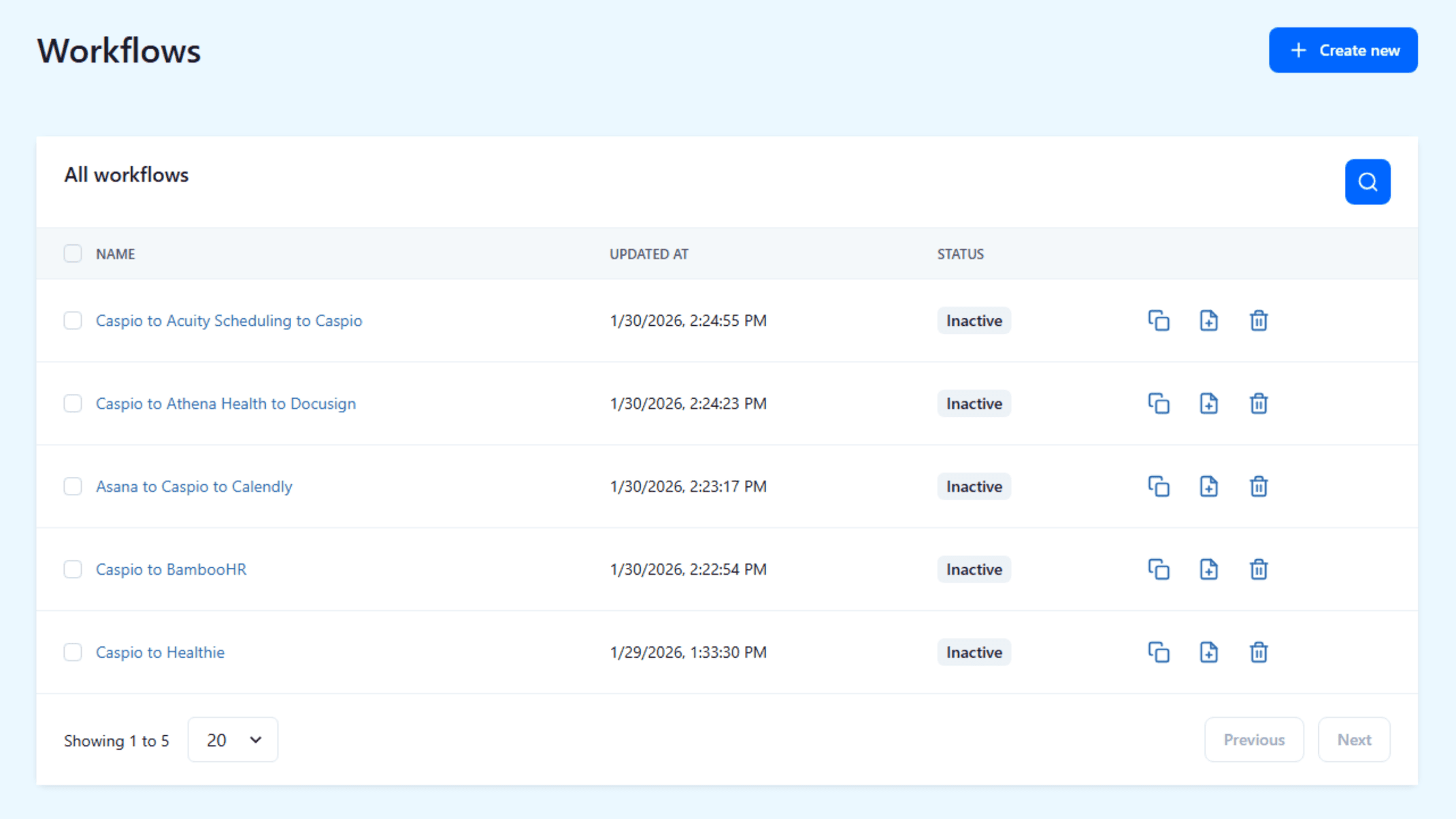Duplicate the Asana to Caspio to Calendly workflow

click(x=1159, y=486)
